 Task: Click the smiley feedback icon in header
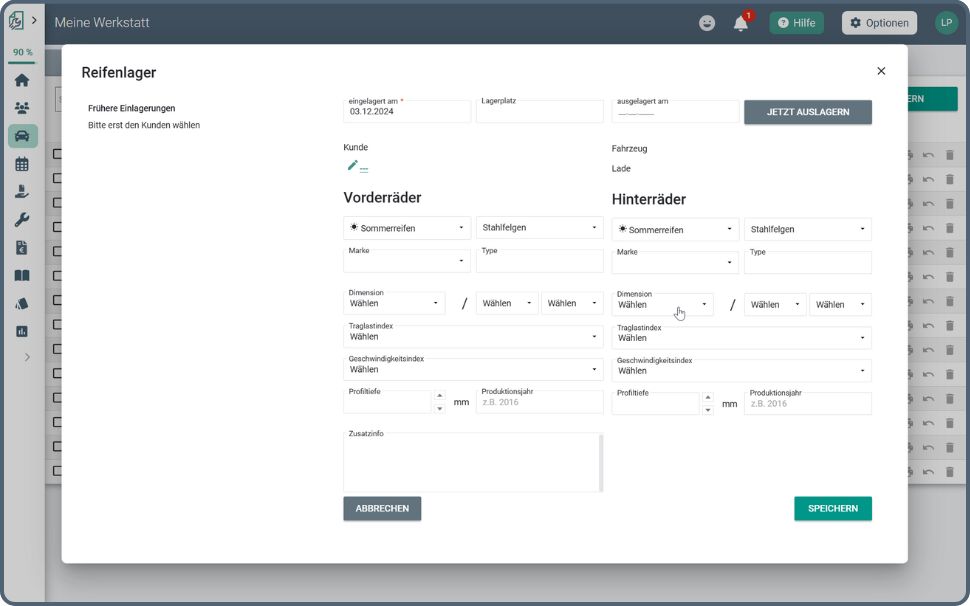coord(707,23)
